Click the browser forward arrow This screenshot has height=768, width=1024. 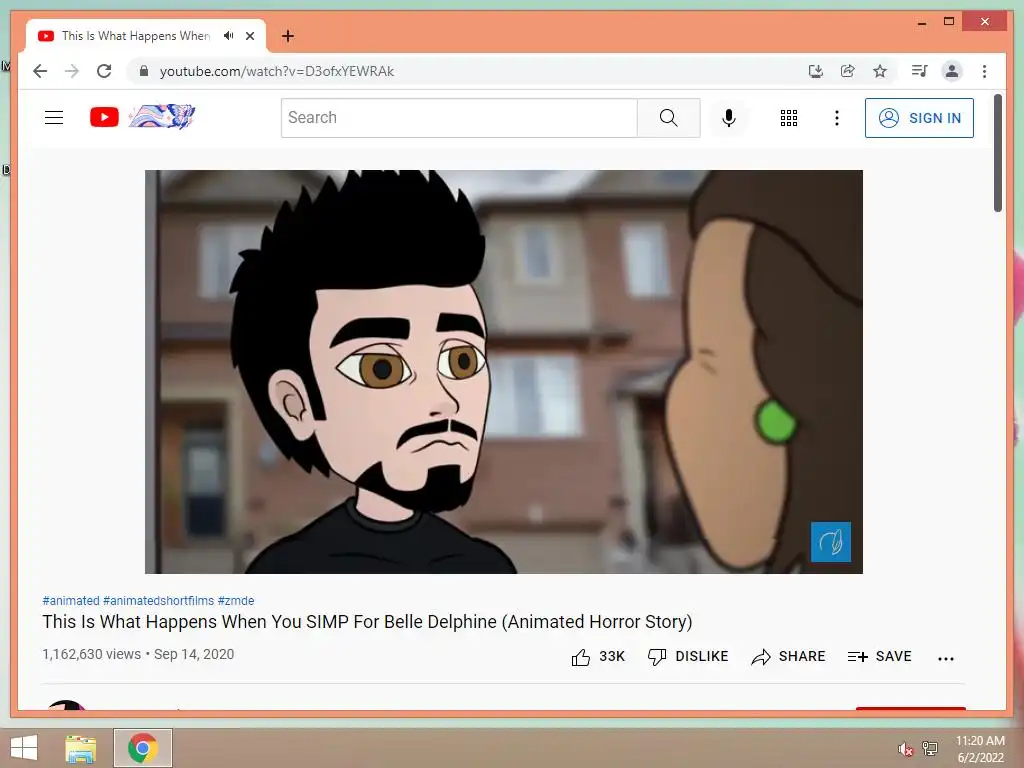coord(72,71)
